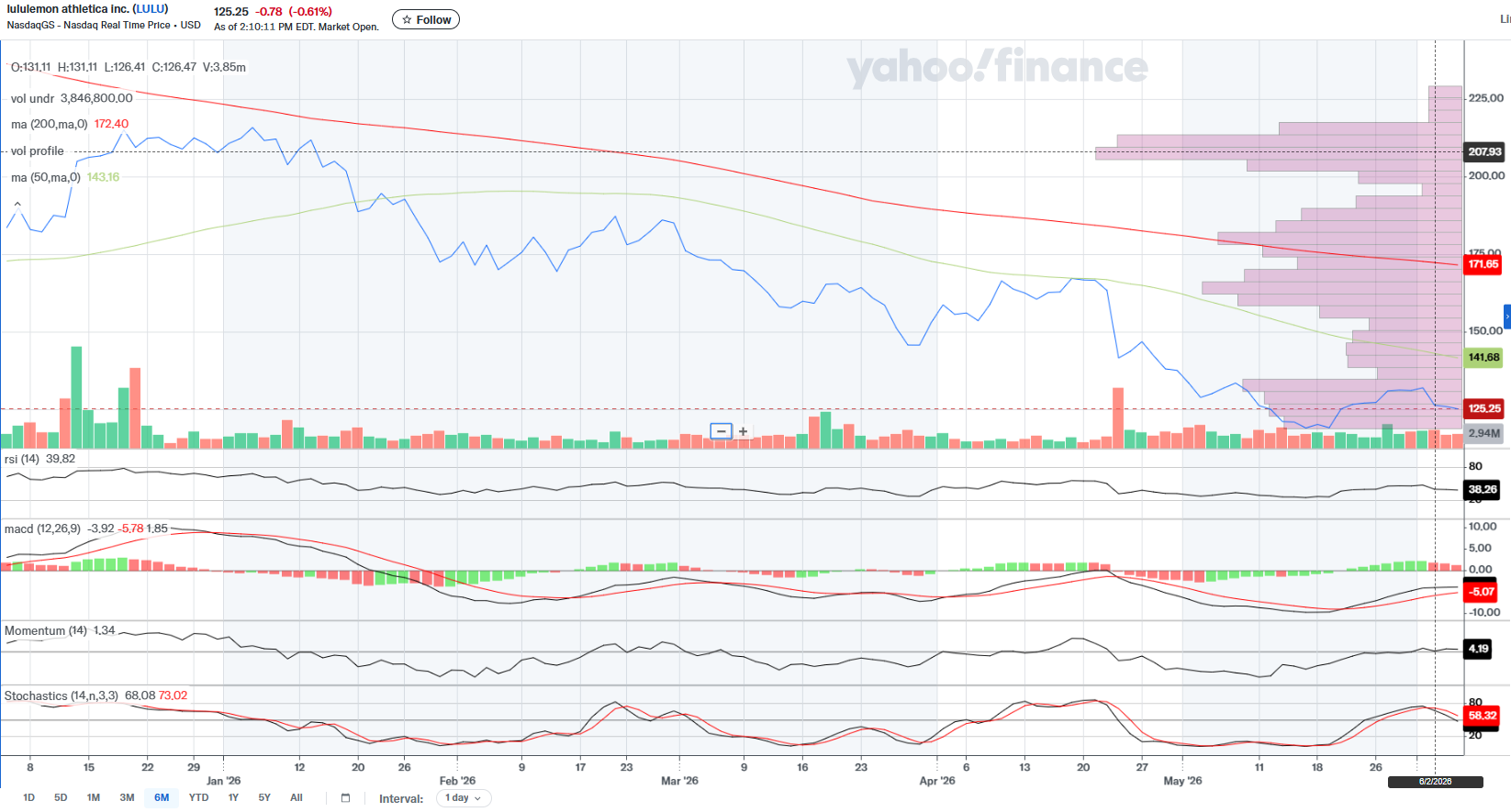The image size is (1511, 812).
Task: Click the 2.94M volume tag
Action: pos(1483,433)
